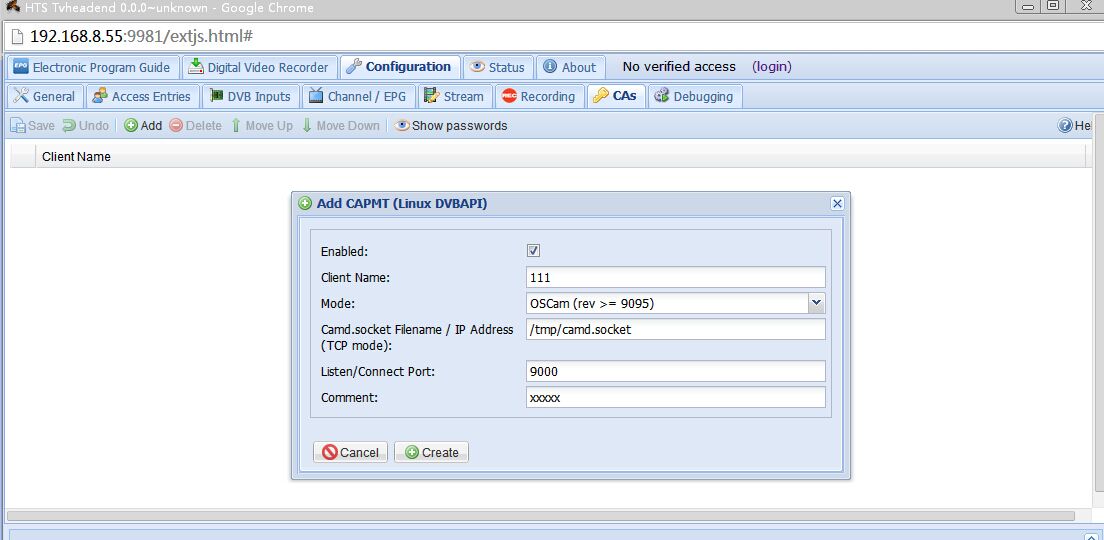This screenshot has width=1104, height=540.
Task: Click the browser address bar URL
Action: (x=141, y=35)
